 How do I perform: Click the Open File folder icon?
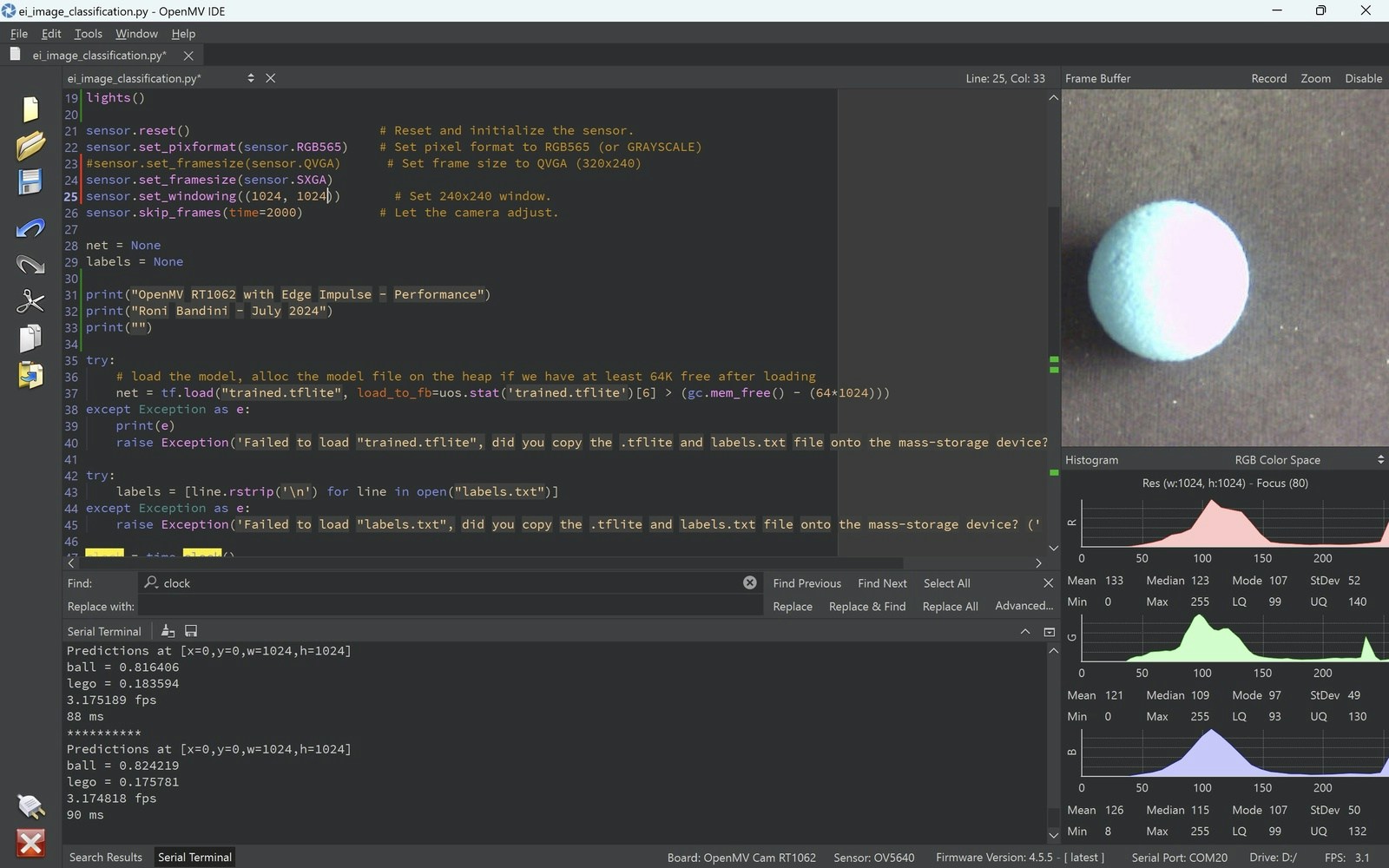30,145
